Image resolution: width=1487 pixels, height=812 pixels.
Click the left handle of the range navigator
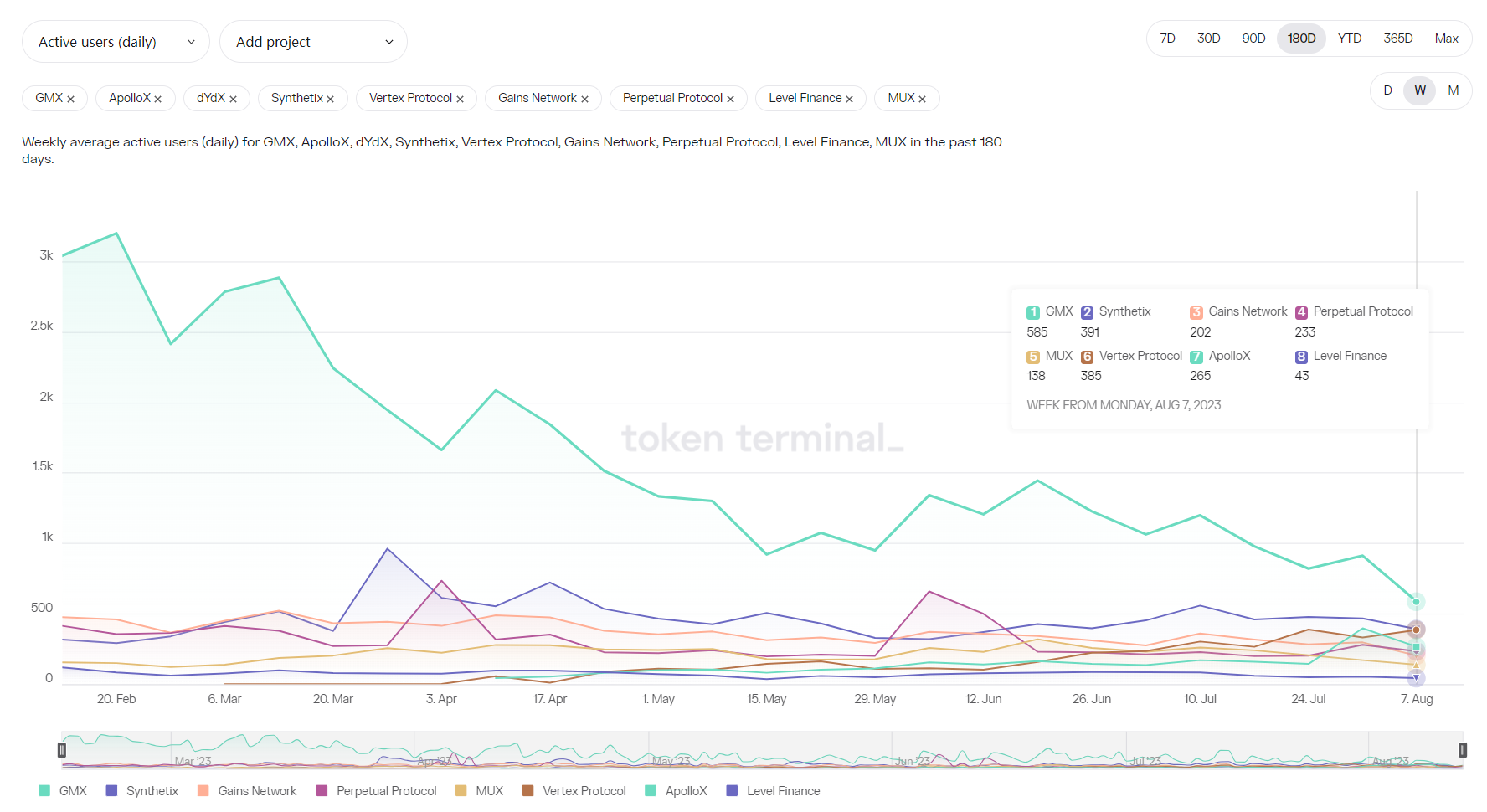point(62,750)
